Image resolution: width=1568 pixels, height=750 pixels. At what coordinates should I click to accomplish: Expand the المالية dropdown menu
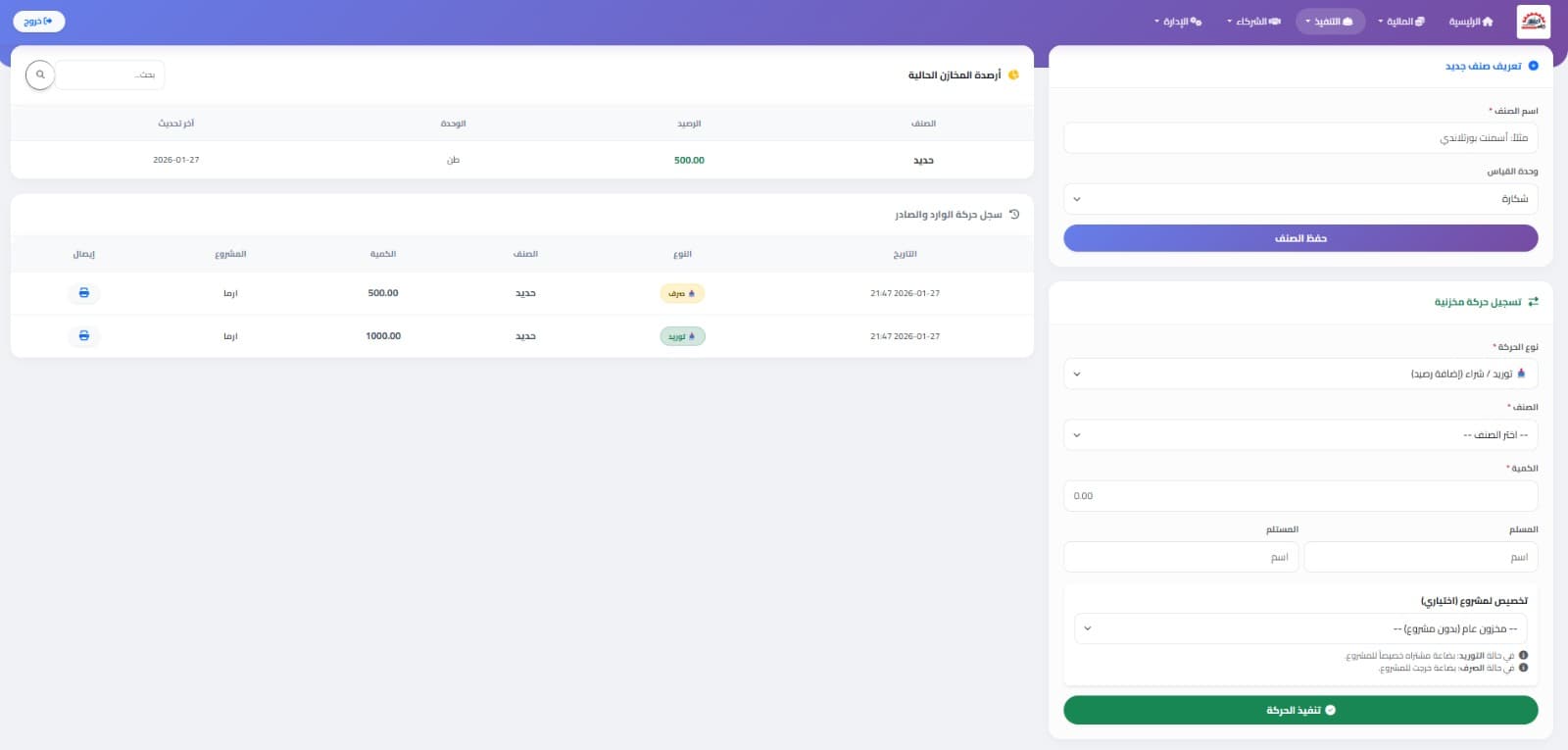[x=1401, y=22]
